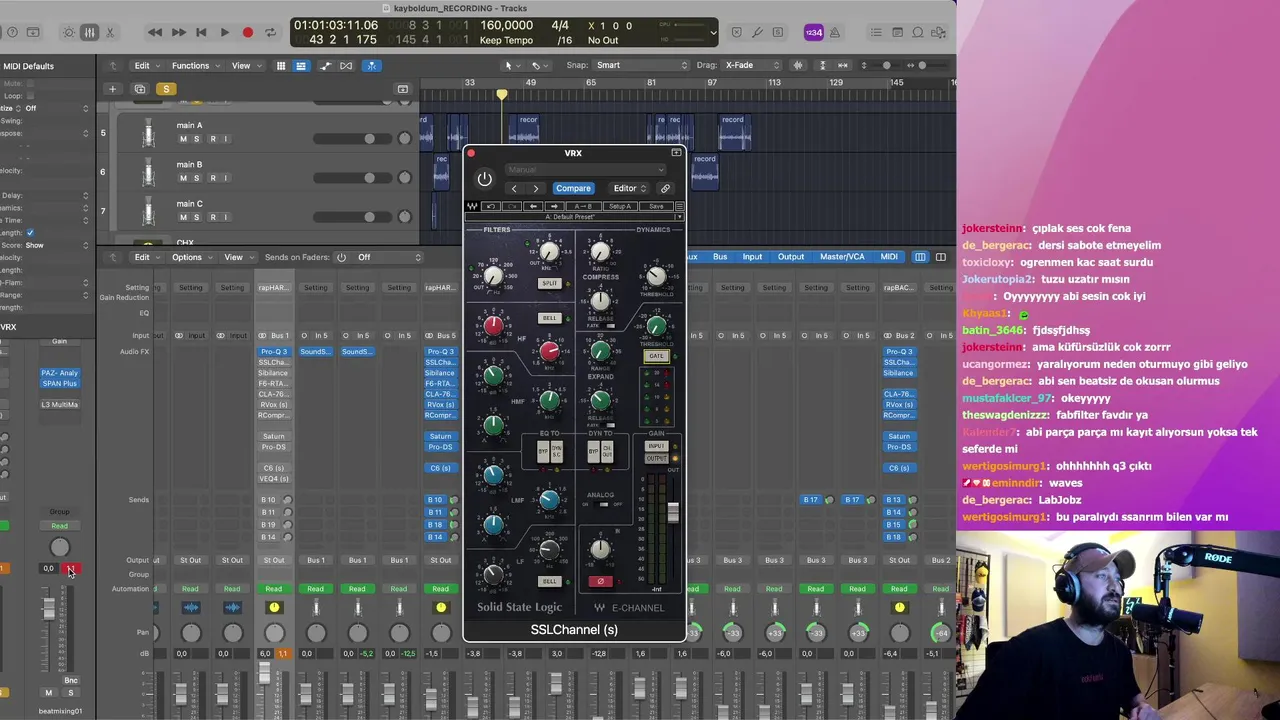Toggle the waveform zoom icon
The image size is (1280, 720).
[798, 66]
